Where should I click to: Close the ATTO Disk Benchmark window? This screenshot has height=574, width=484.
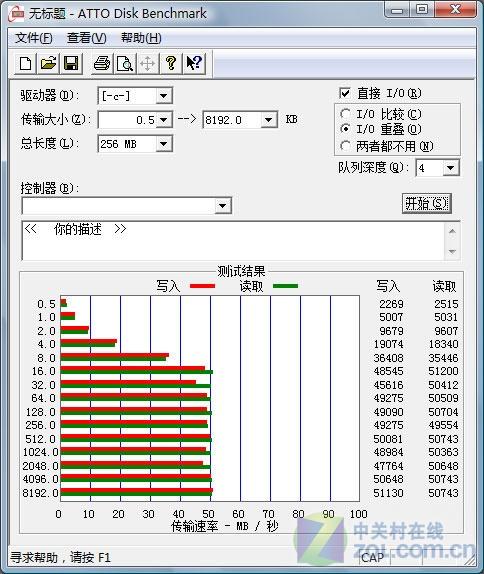pos(456,10)
